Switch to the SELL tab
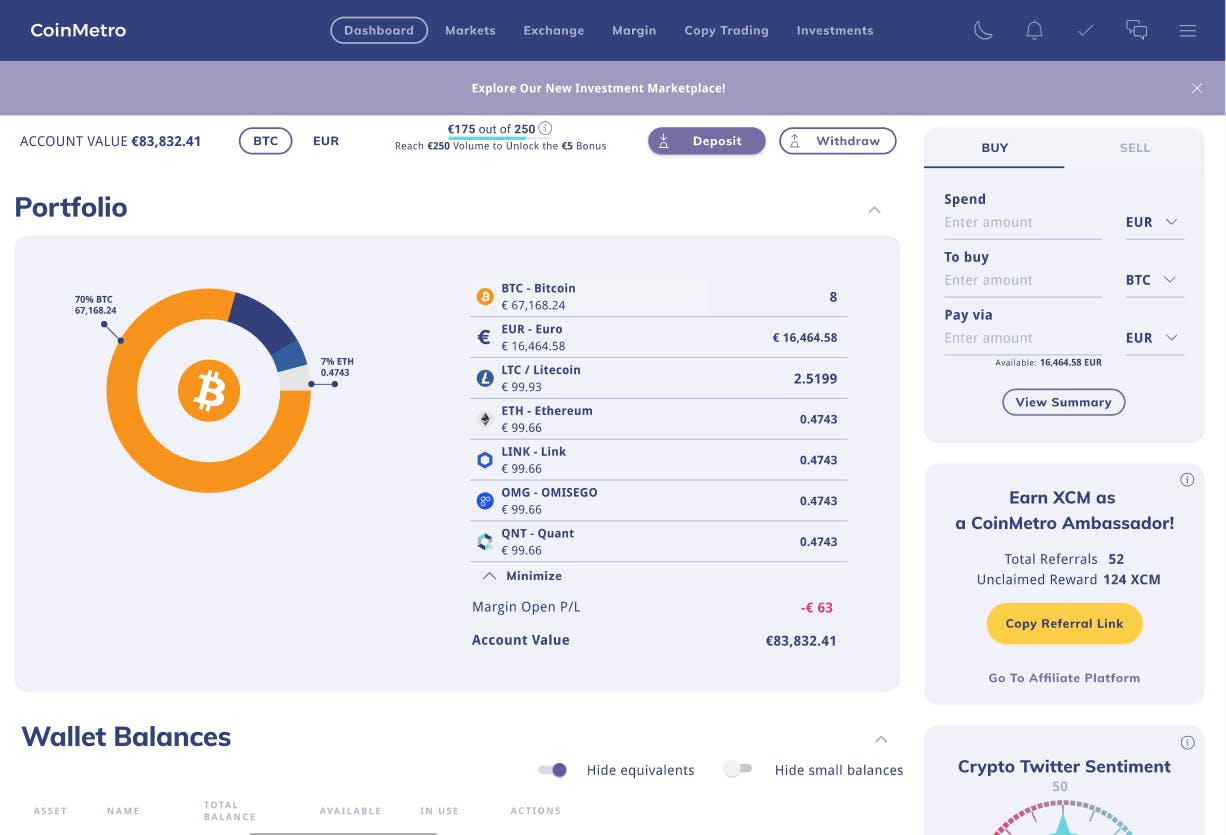1226x835 pixels. [x=1135, y=148]
